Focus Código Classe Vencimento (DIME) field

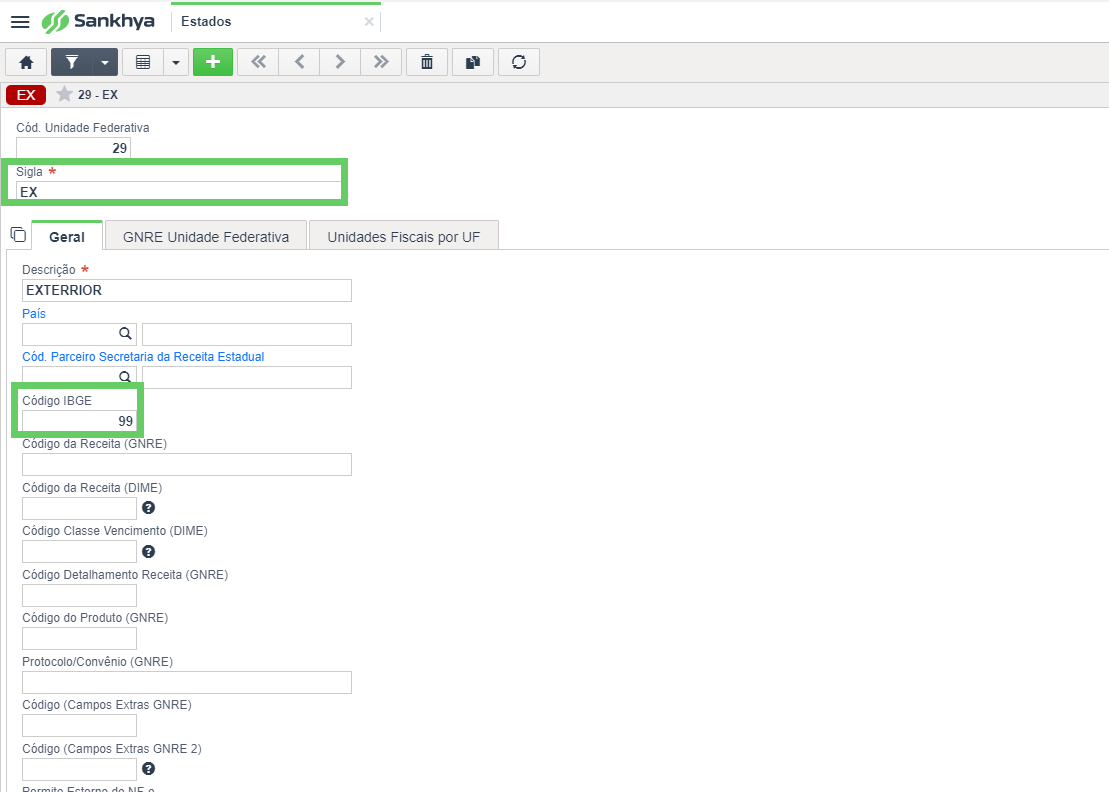[x=79, y=552]
